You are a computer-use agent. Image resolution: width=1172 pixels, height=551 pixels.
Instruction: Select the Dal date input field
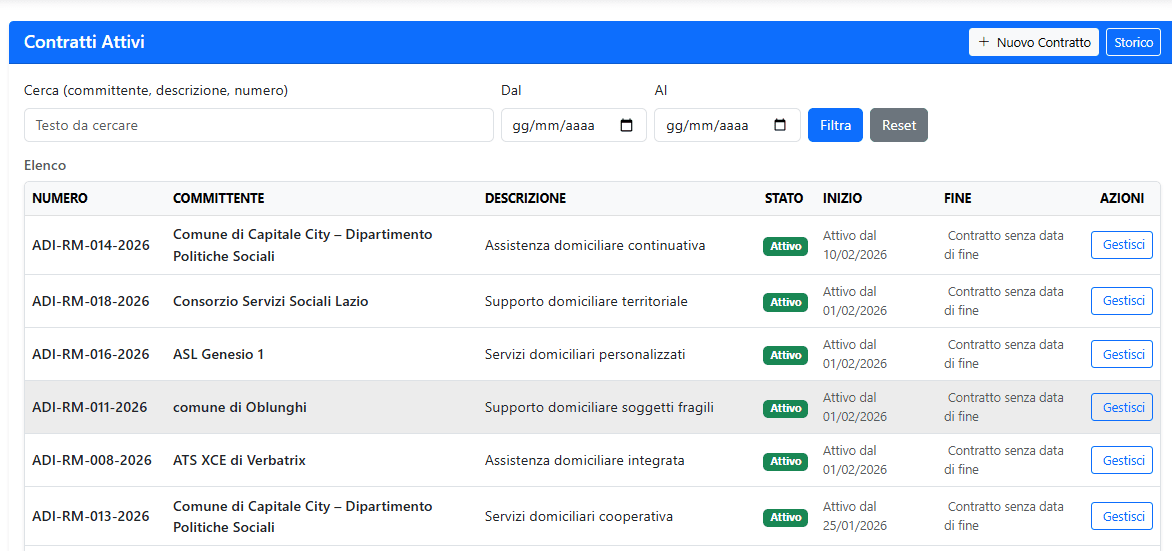pyautogui.click(x=560, y=126)
